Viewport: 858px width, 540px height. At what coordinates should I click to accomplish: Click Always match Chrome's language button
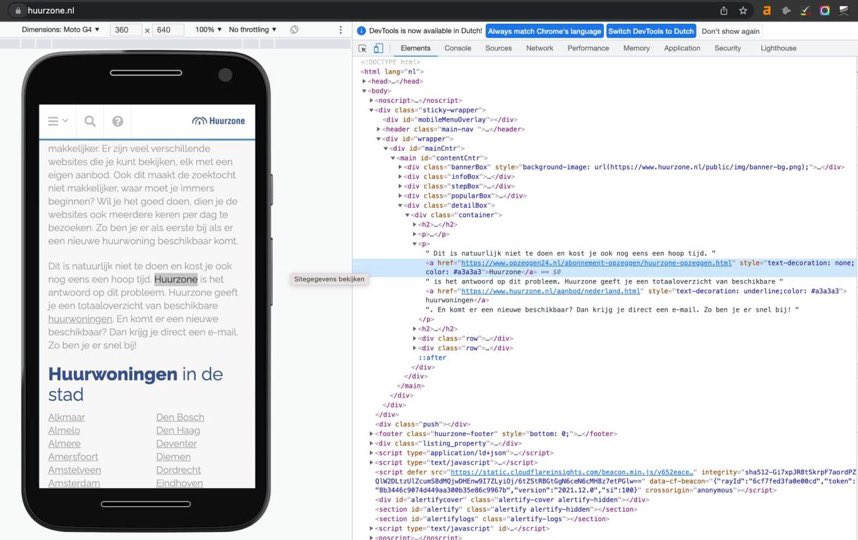tap(544, 31)
